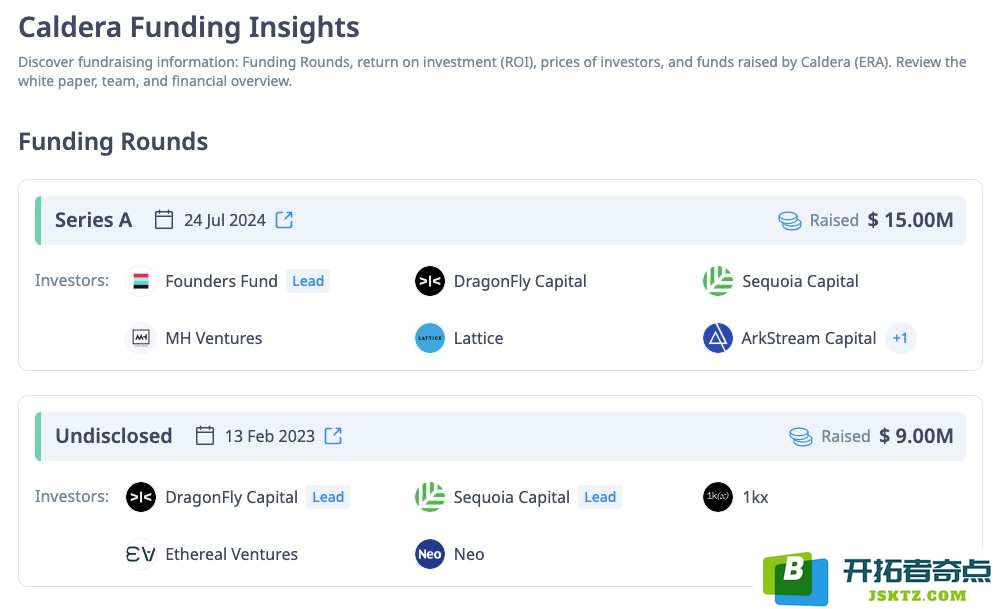
Task: Click the $ 15.00M raised amount
Action: (910, 220)
